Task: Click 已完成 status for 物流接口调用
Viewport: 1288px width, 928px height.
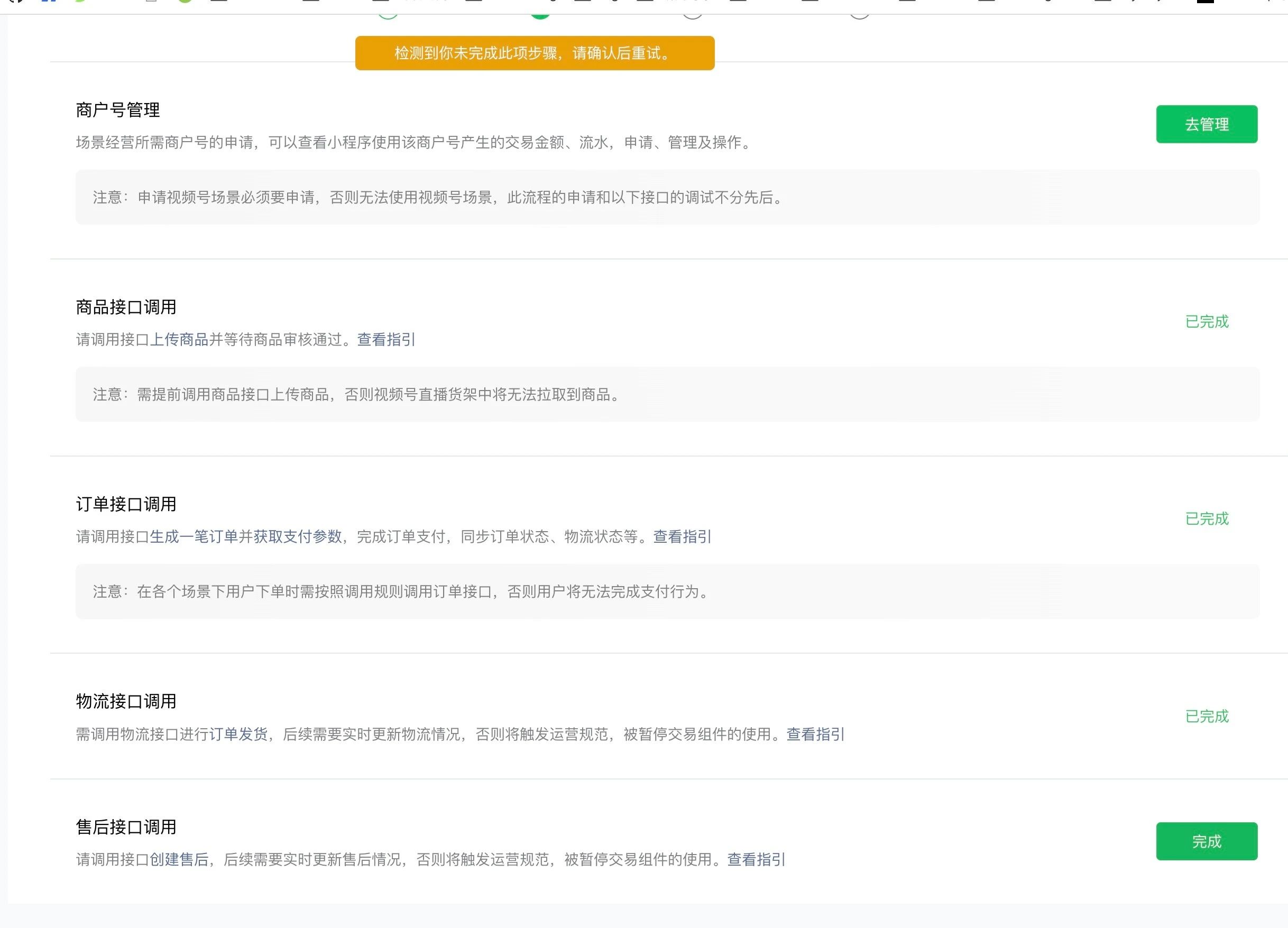Action: point(1207,716)
